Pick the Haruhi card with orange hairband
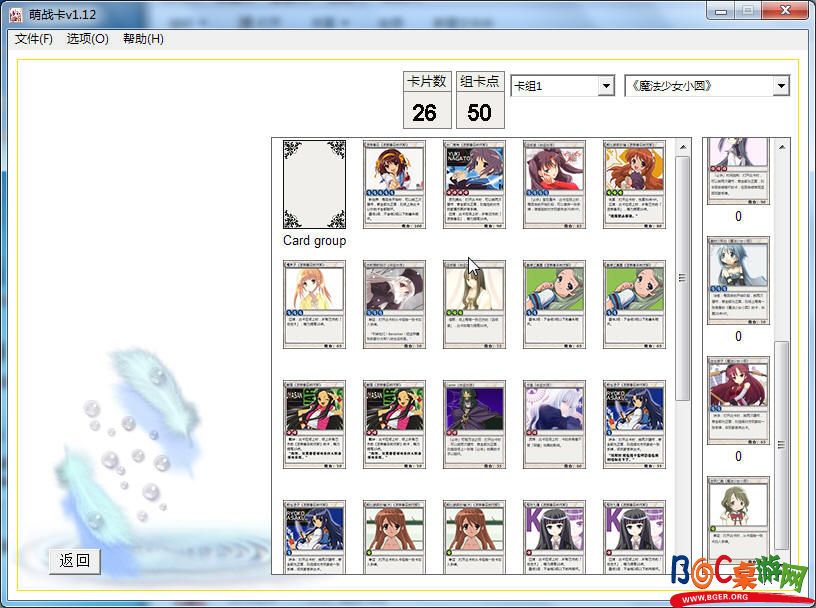The height and width of the screenshot is (608, 816). point(394,184)
